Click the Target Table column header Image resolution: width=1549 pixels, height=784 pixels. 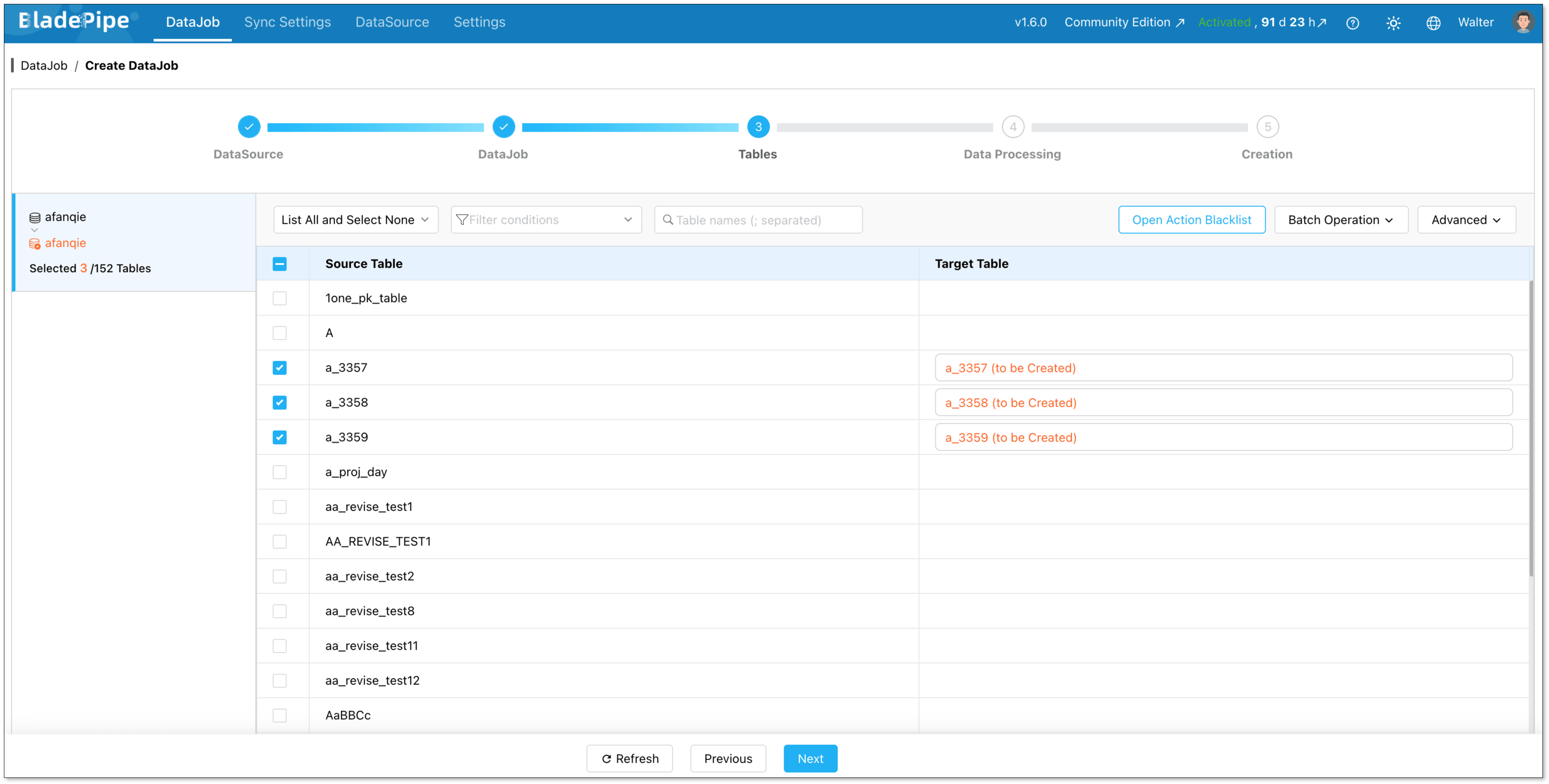coord(971,264)
